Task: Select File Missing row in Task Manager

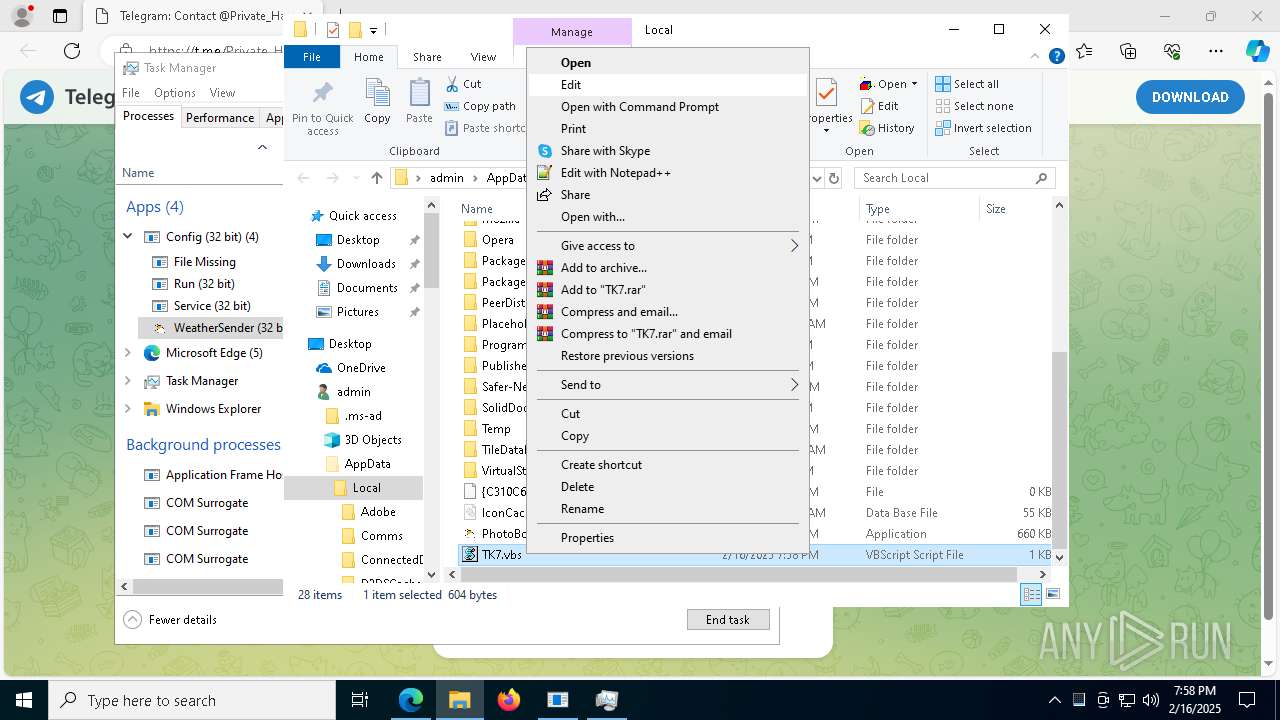Action: tap(204, 262)
